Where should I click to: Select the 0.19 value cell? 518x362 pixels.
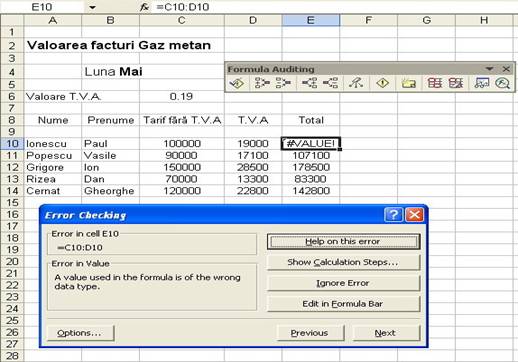[182, 97]
